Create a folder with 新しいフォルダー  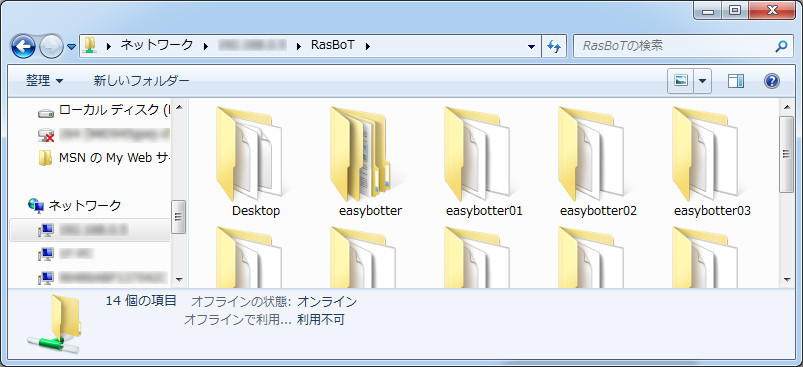coord(141,80)
